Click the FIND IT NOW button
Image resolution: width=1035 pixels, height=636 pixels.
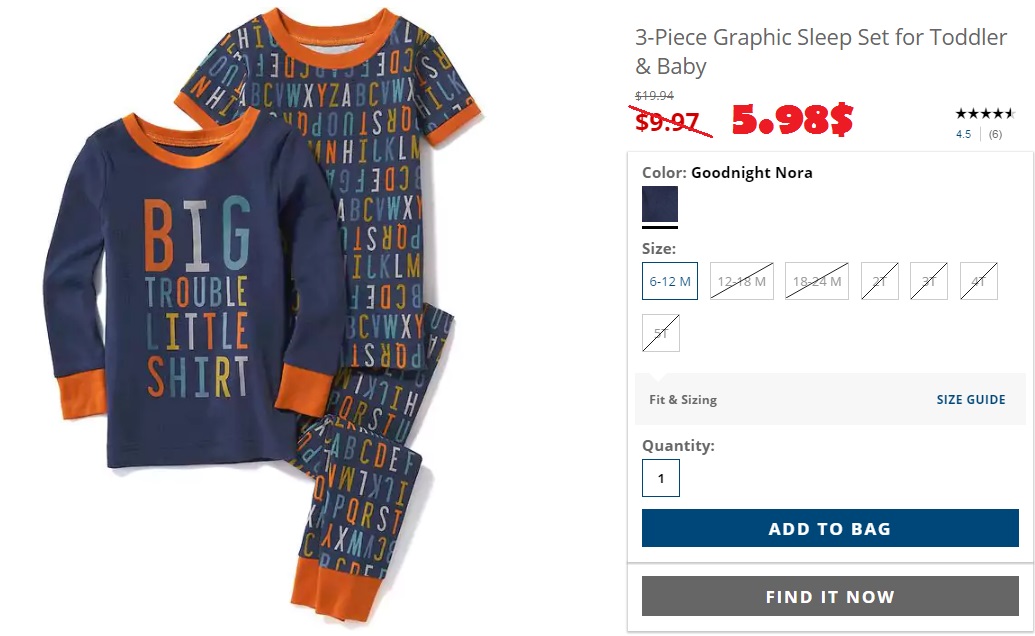tap(830, 596)
